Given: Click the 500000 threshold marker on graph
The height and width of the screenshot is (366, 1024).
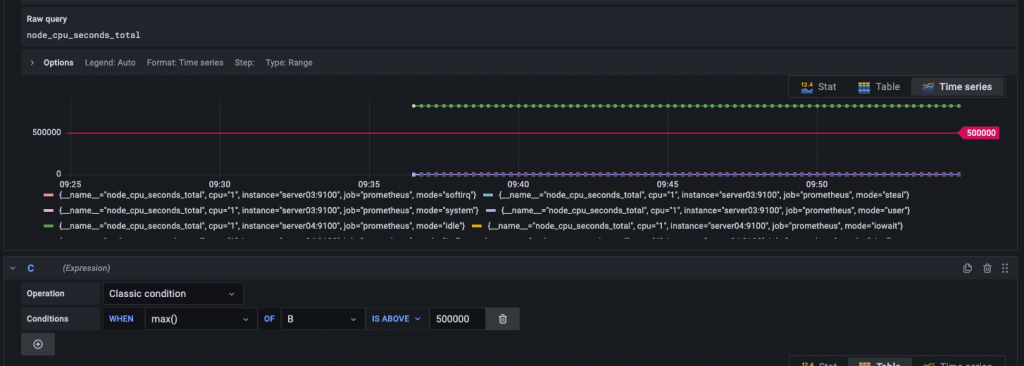Looking at the screenshot, I should click(979, 133).
